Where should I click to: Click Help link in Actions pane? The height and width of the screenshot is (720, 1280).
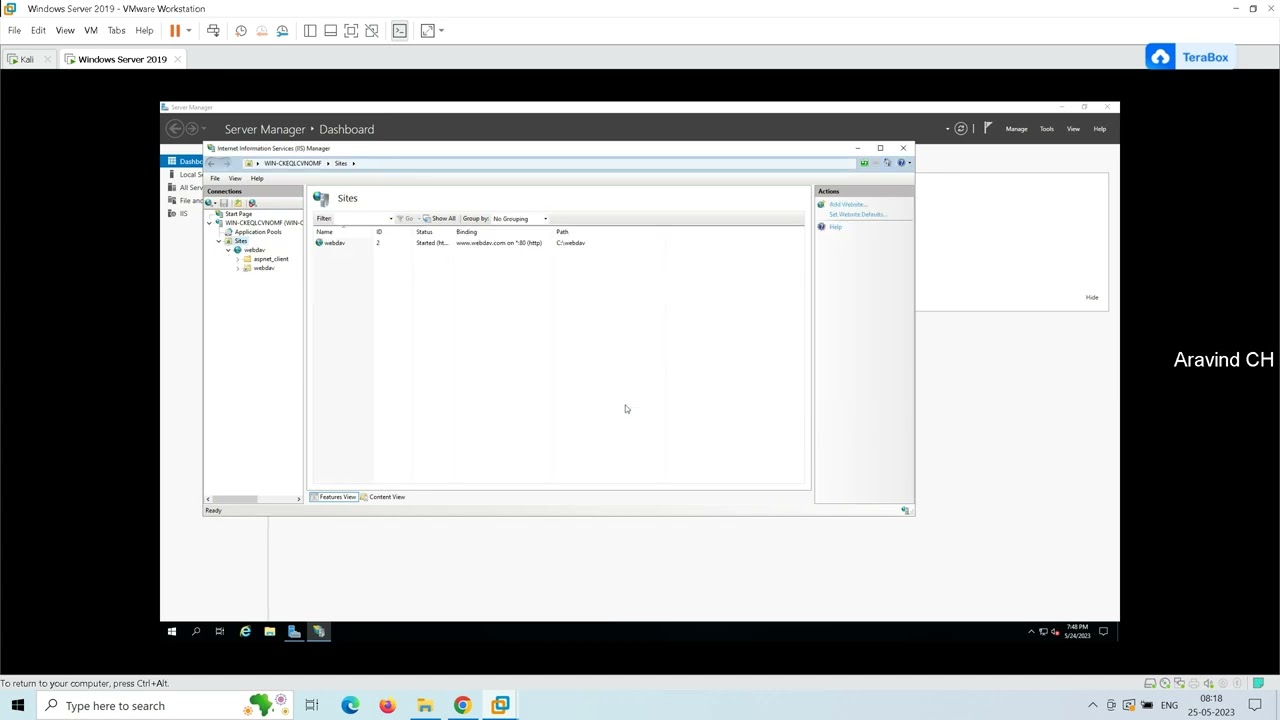click(835, 227)
